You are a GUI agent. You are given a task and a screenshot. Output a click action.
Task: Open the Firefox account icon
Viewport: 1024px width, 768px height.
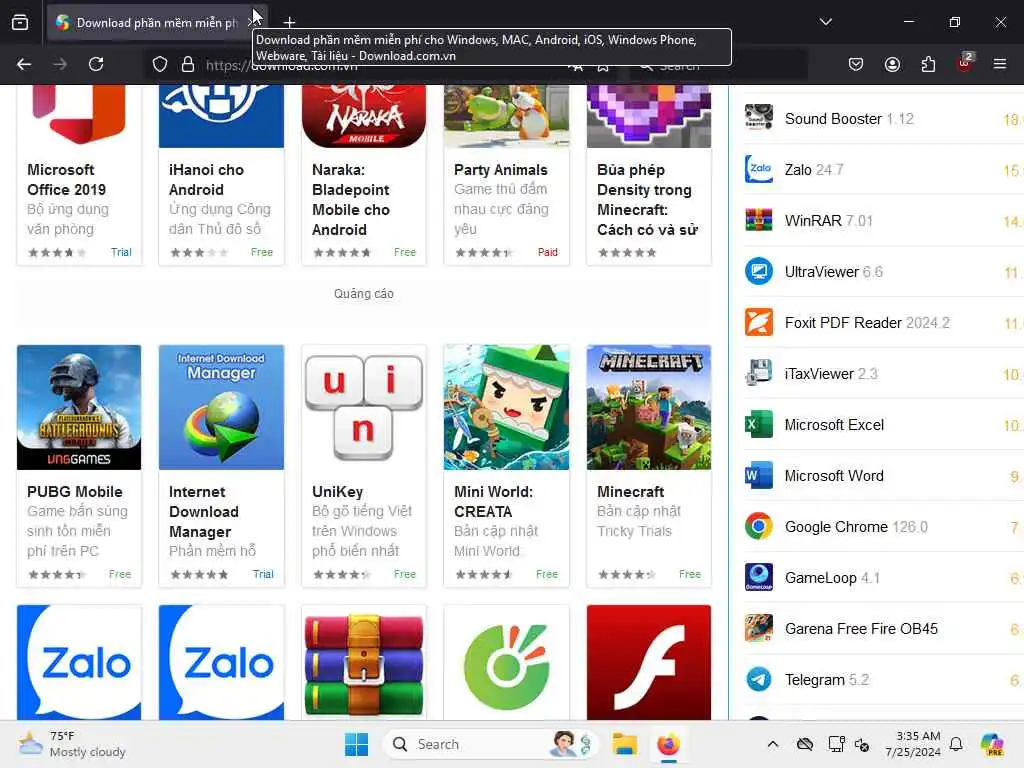pos(892,64)
